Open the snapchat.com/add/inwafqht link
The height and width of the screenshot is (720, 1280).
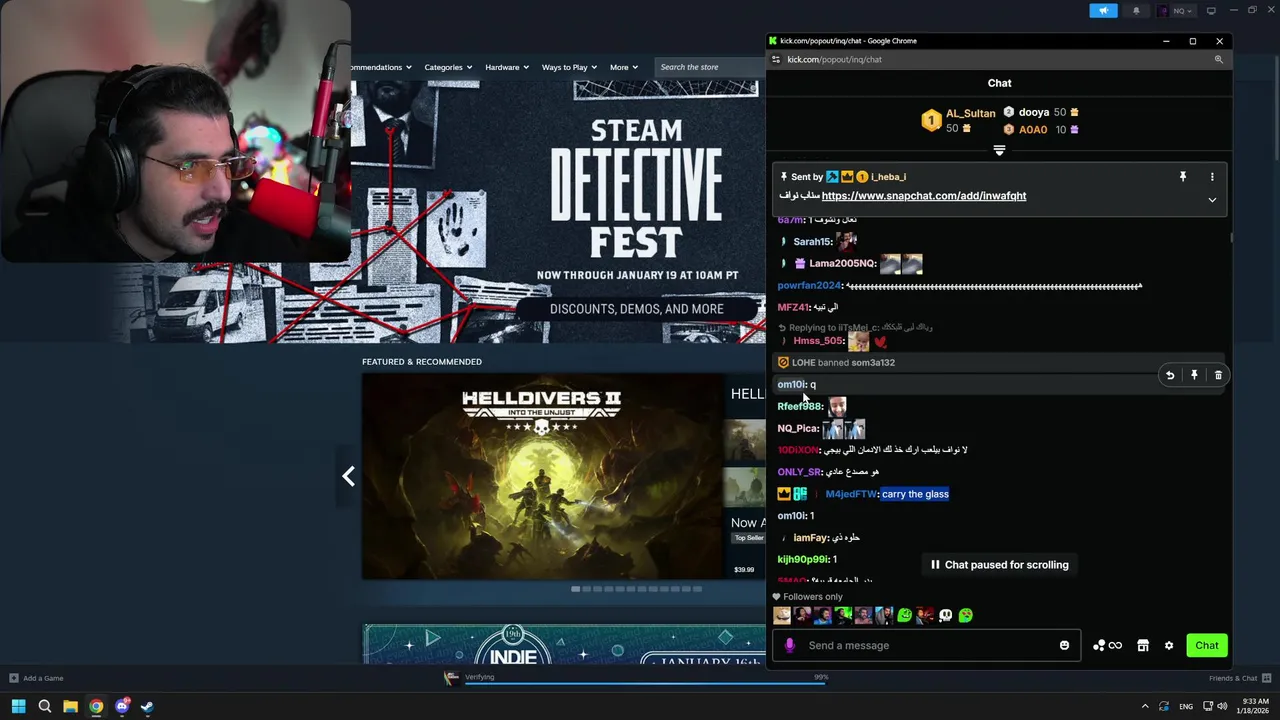(x=923, y=196)
